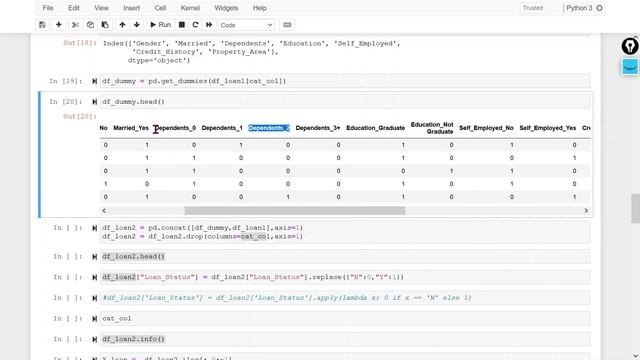Open the Cell menu
Image resolution: width=640 pixels, height=360 pixels.
point(160,8)
